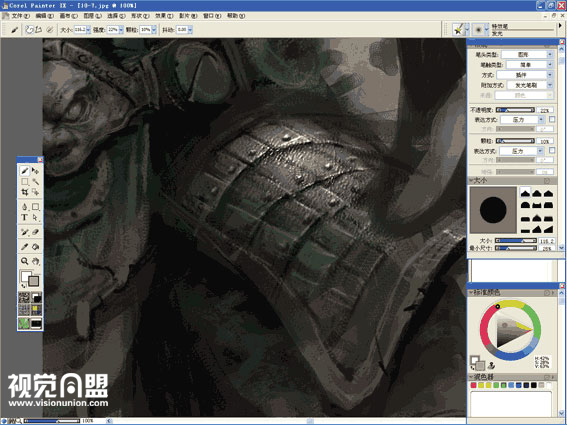Image resolution: width=567 pixels, height=425 pixels.
Task: Select the Eraser tool
Action: (x=35, y=232)
